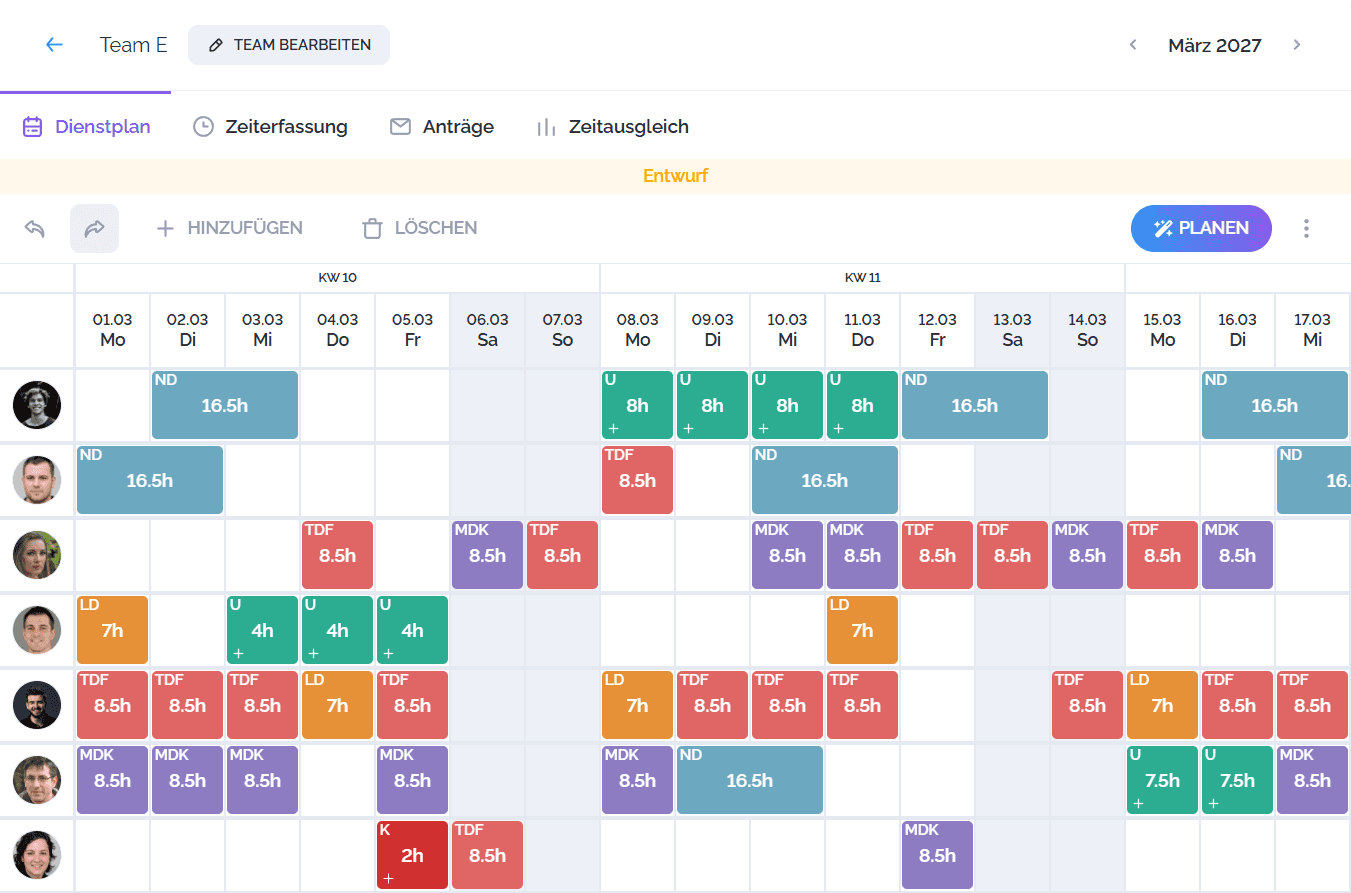Image resolution: width=1351 pixels, height=893 pixels.
Task: Click the envelope icon next to Anträge
Action: pos(400,126)
